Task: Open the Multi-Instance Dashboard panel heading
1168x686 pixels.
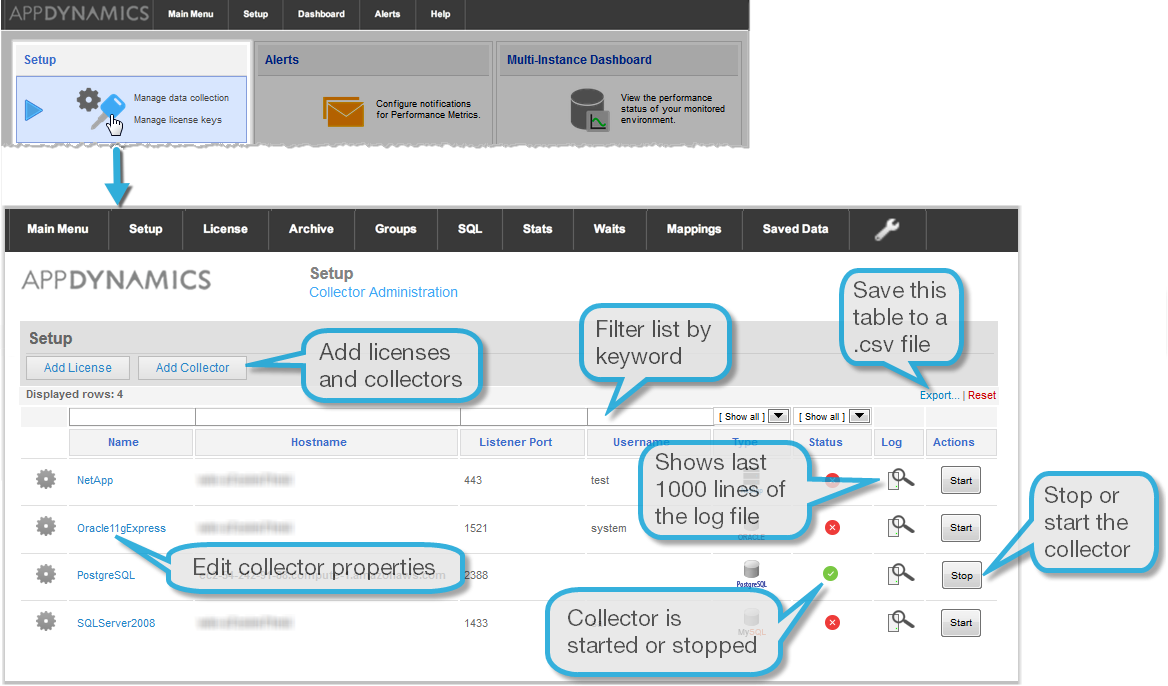Action: [579, 60]
